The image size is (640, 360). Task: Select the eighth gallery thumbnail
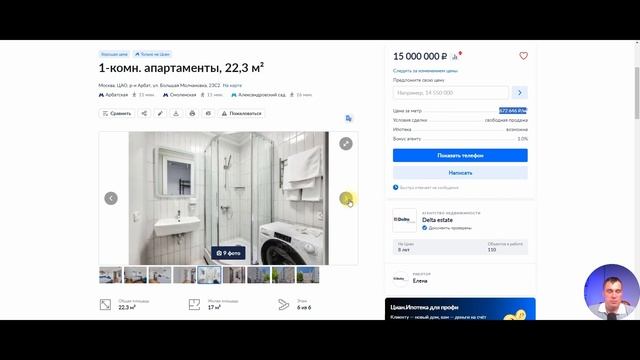pos(283,275)
